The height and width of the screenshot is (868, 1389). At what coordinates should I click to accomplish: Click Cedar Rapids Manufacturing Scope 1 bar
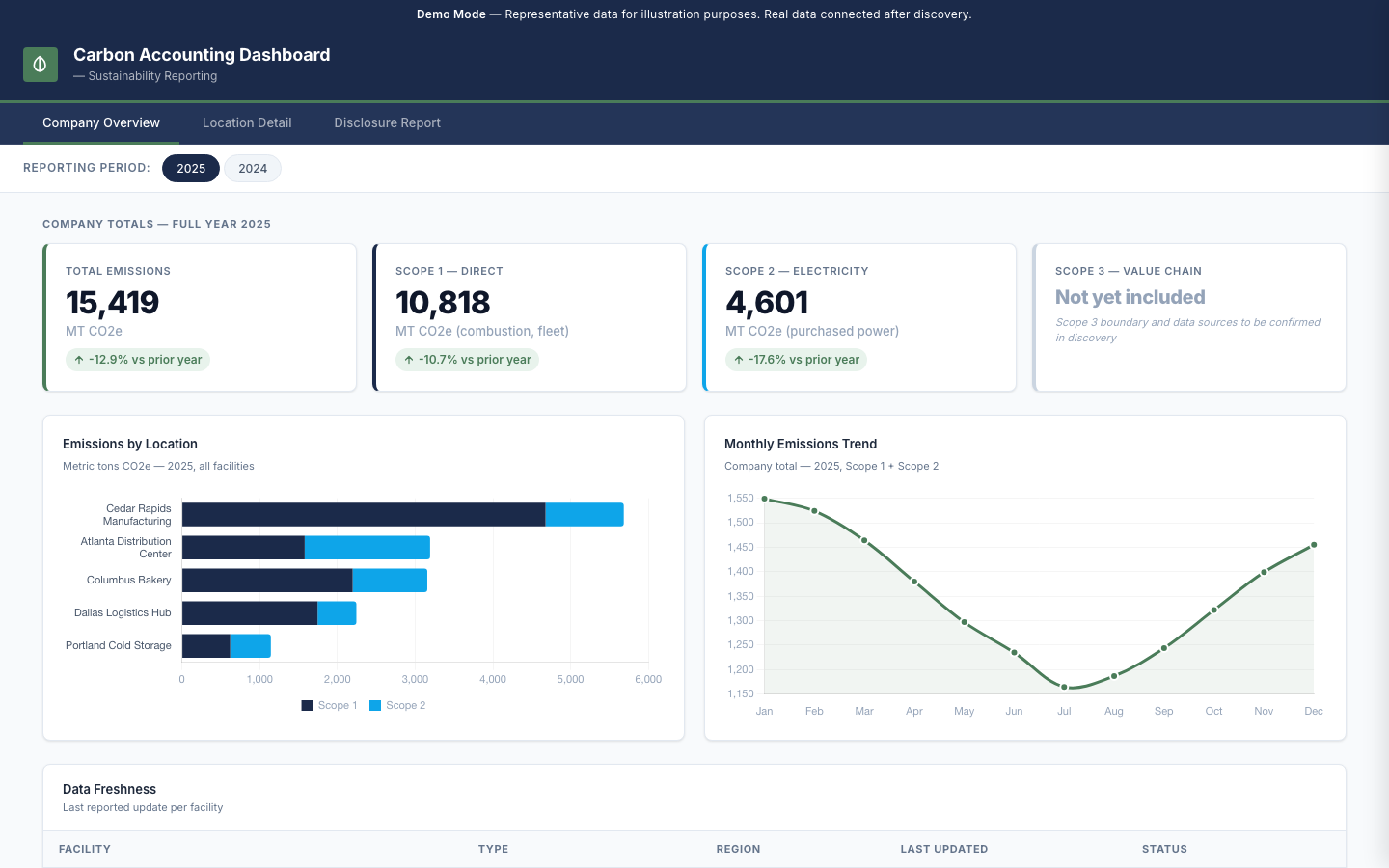[364, 515]
